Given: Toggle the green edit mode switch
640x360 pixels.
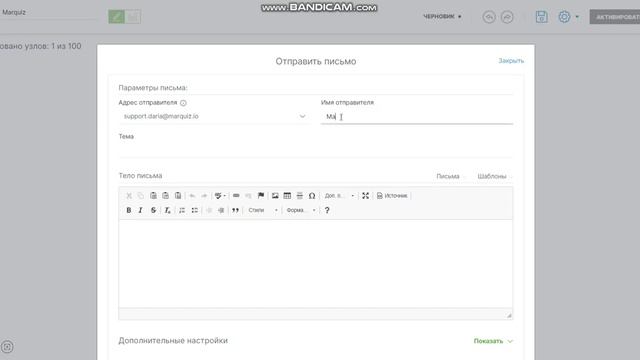Looking at the screenshot, I should click(116, 17).
